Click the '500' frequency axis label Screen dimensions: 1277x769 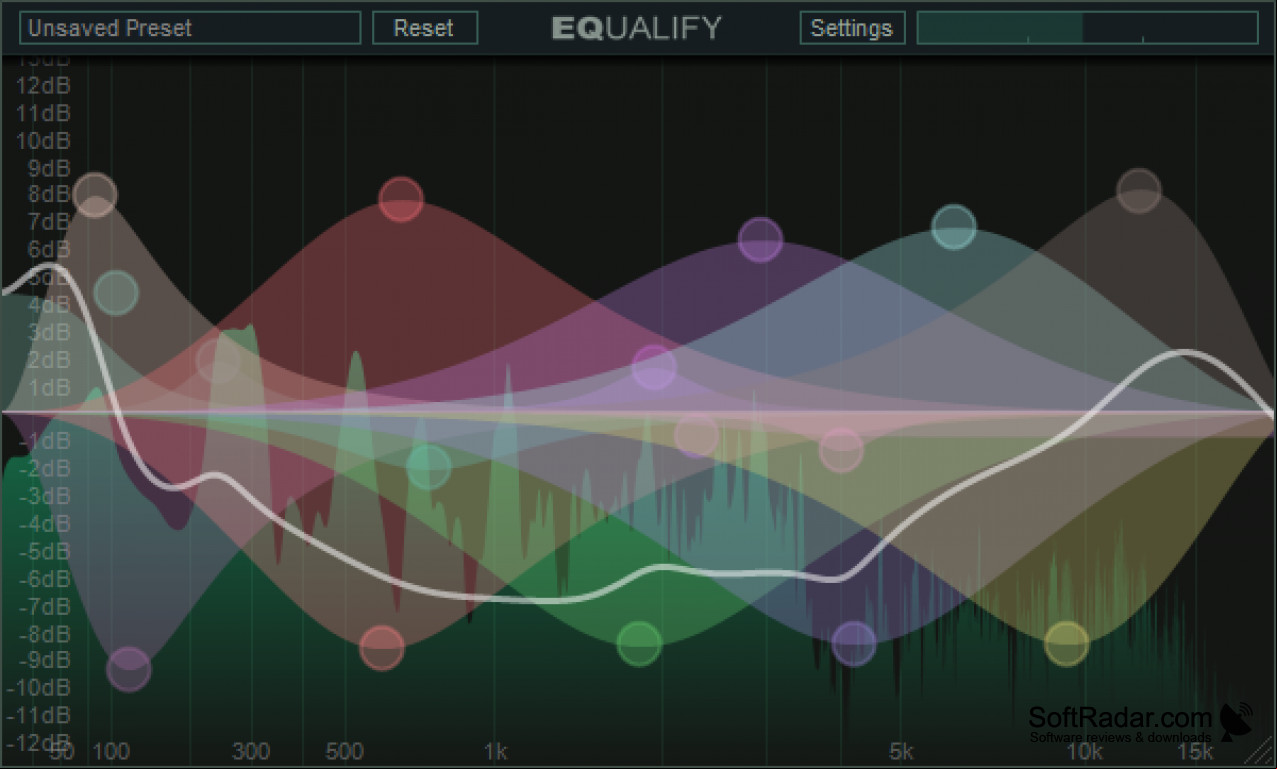(x=344, y=752)
